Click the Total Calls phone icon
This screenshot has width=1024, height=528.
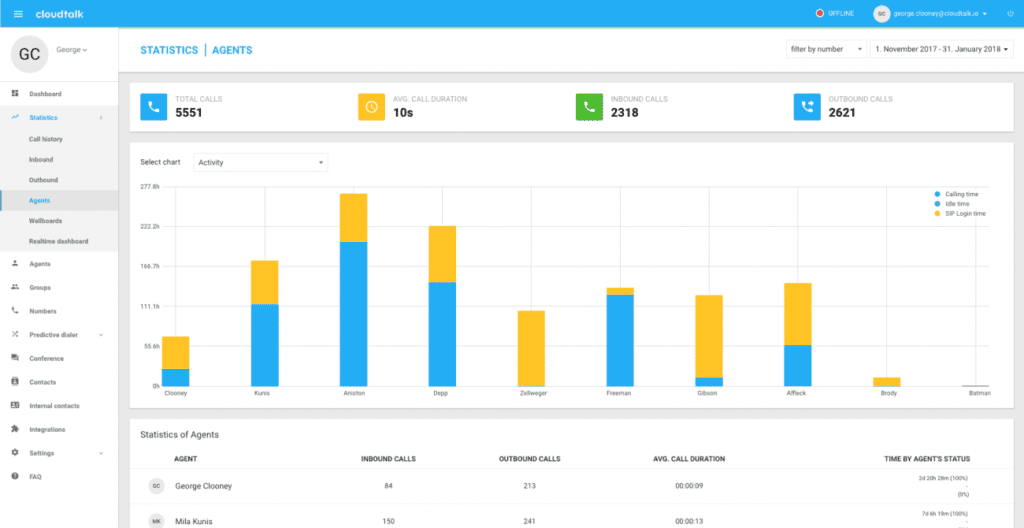point(153,107)
